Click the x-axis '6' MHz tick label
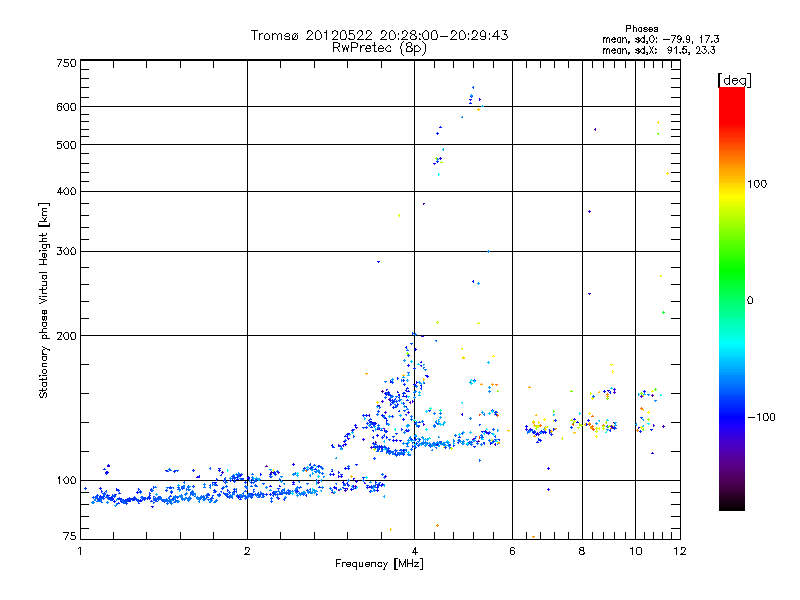The width and height of the screenshot is (800, 600). [x=512, y=551]
